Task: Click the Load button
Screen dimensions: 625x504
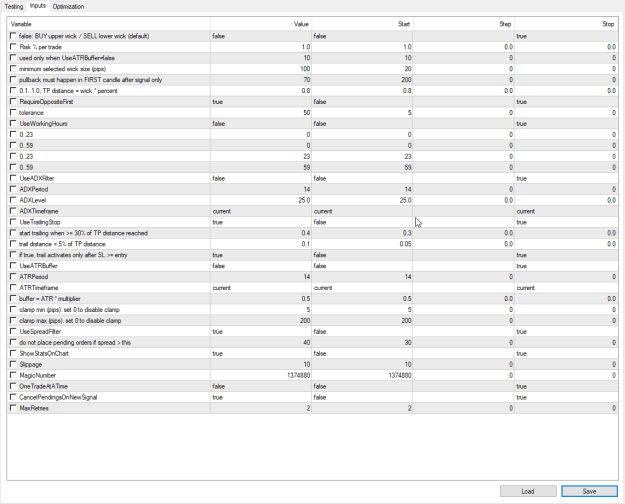Action: [x=528, y=491]
